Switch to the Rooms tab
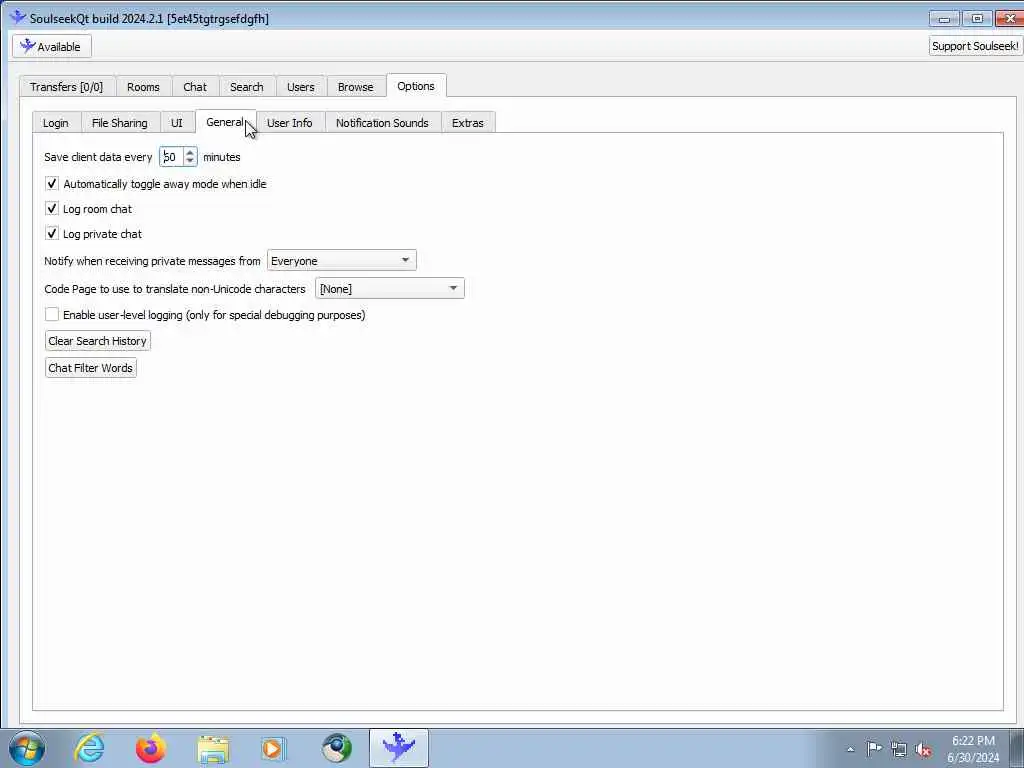 tap(143, 87)
